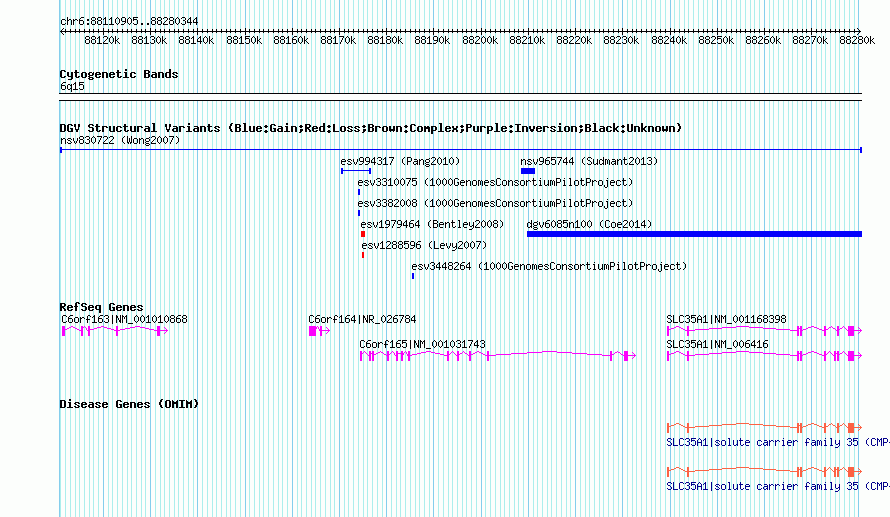This screenshot has width=890, height=517.
Task: Select the C6orf164 gene structure glyph
Action: [319, 331]
